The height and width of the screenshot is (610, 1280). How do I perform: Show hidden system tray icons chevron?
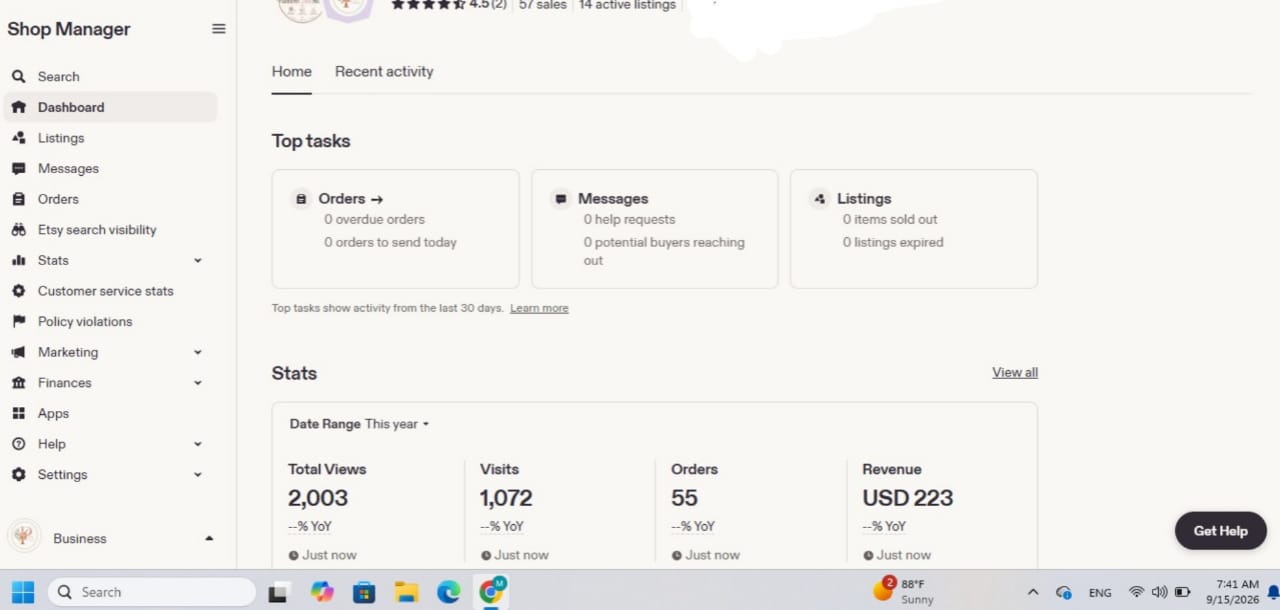pyautogui.click(x=1033, y=592)
